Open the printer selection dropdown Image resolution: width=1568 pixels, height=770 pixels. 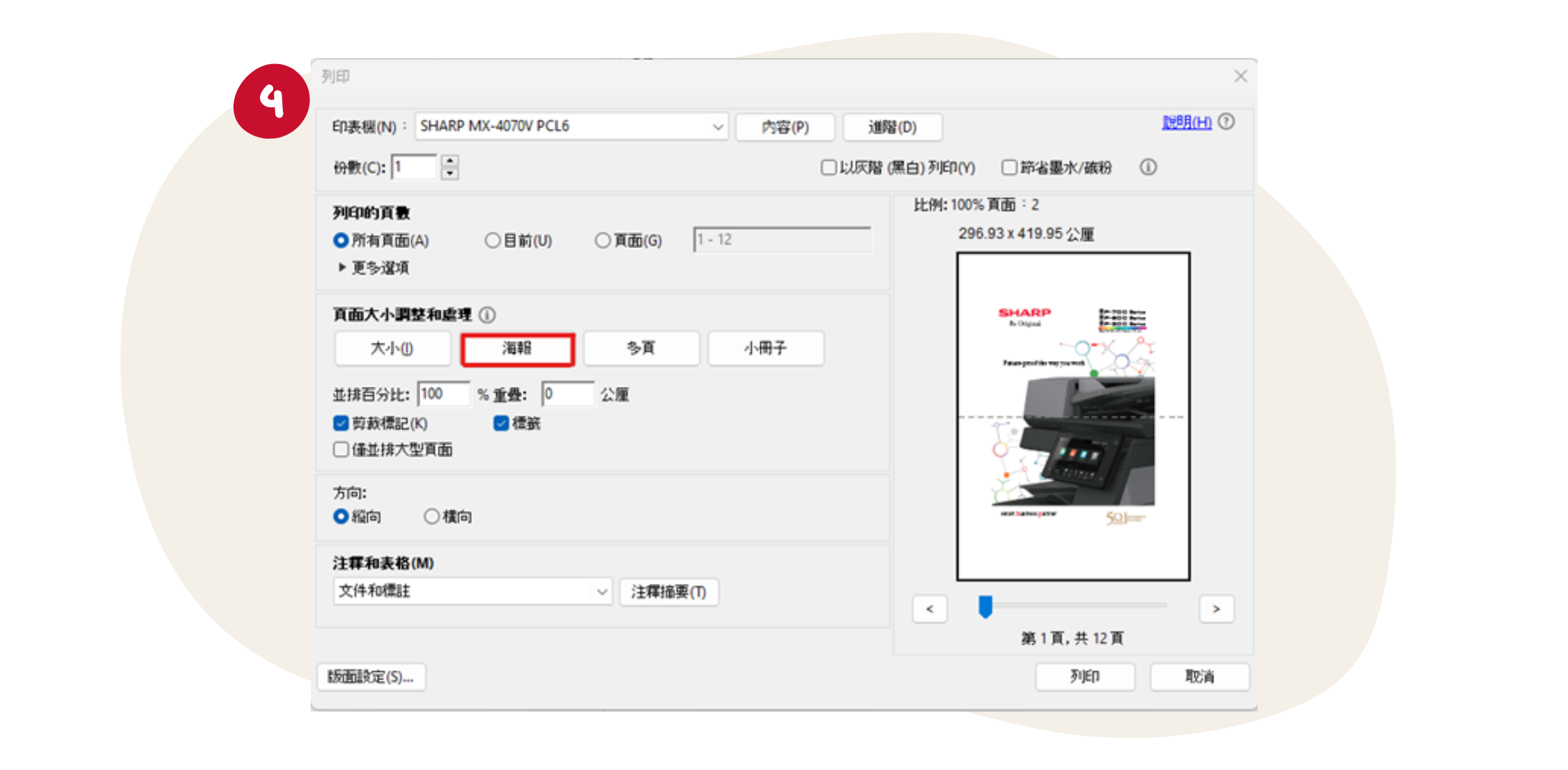click(x=571, y=127)
